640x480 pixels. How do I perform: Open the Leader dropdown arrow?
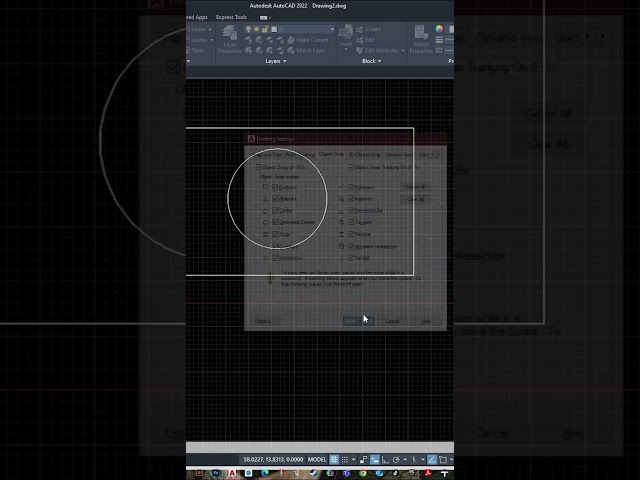tap(212, 40)
